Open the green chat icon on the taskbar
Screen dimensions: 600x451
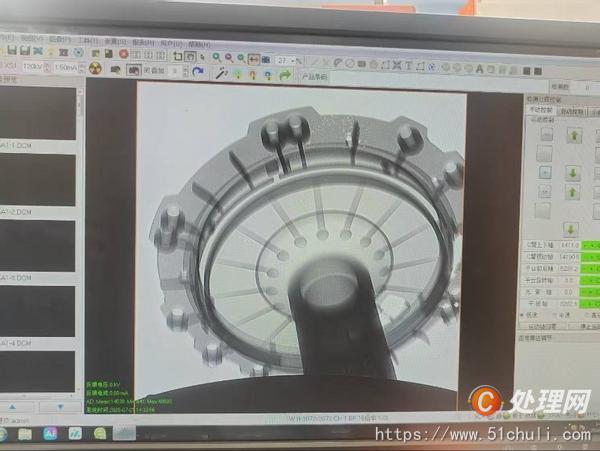click(x=100, y=433)
